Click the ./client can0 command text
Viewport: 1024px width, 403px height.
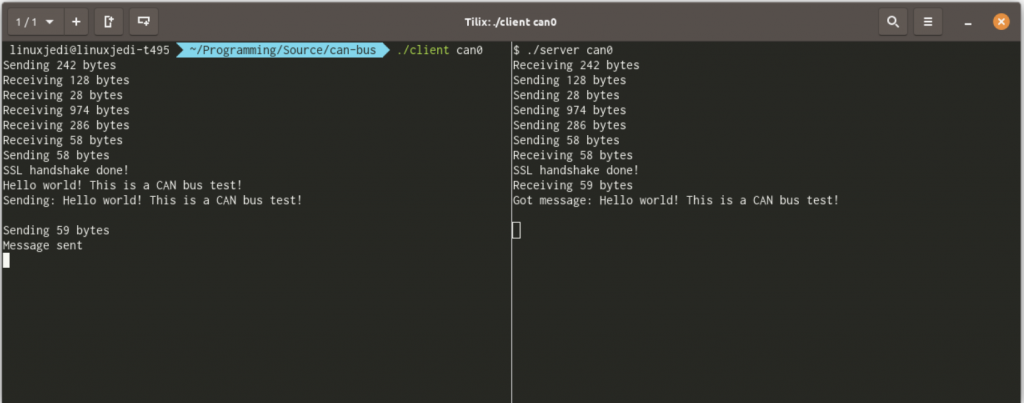click(x=440, y=50)
